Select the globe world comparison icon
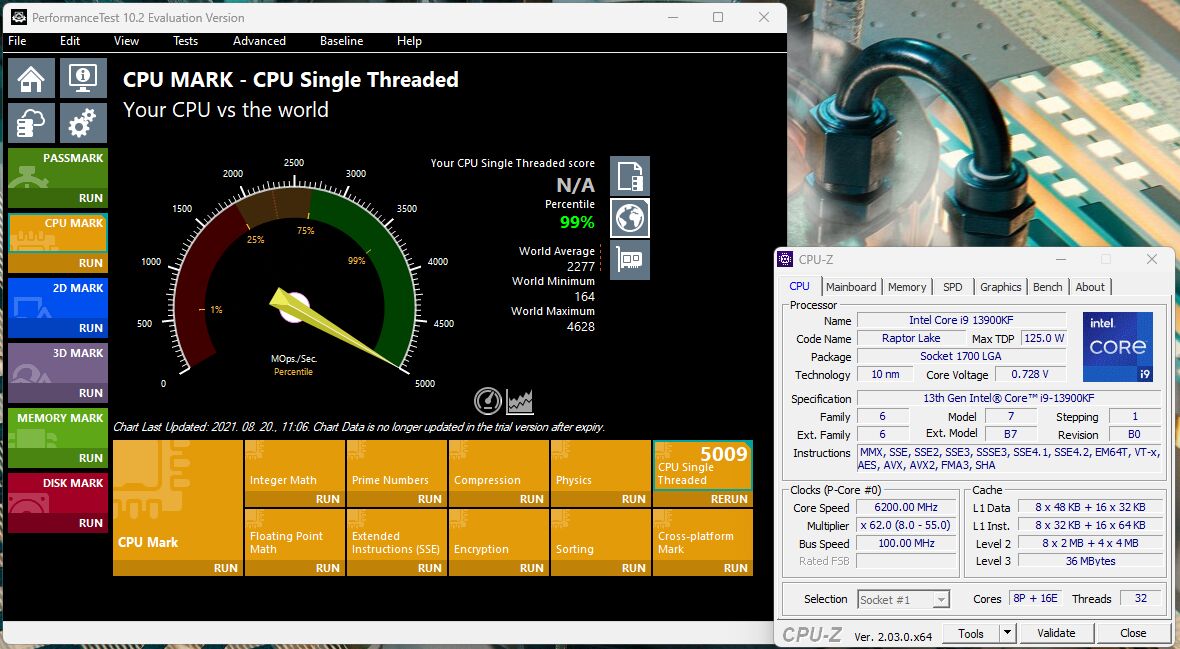Image resolution: width=1180 pixels, height=649 pixels. tap(630, 218)
